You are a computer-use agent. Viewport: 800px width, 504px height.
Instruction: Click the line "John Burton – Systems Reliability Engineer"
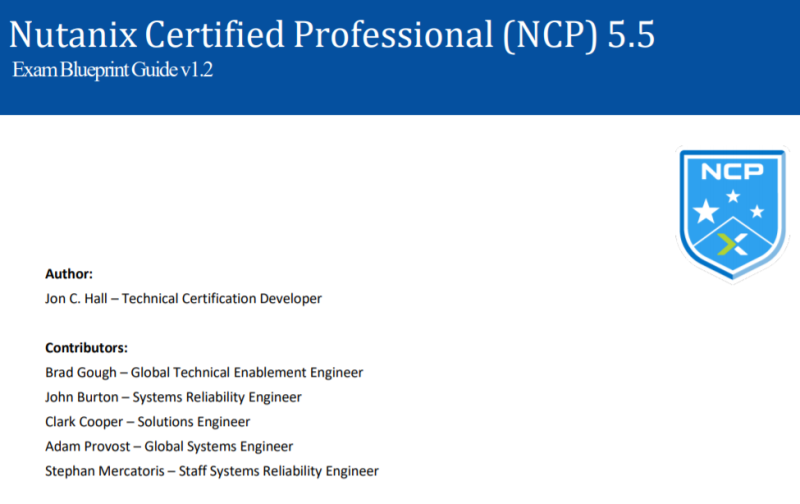[173, 397]
